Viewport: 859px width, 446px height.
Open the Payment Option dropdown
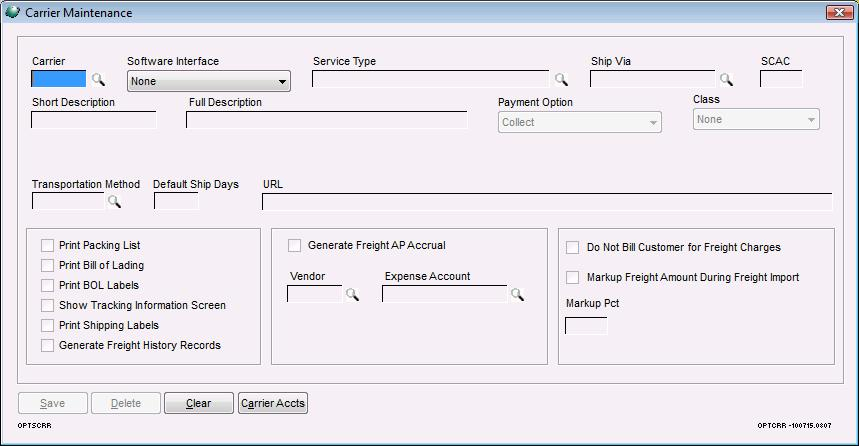580,122
